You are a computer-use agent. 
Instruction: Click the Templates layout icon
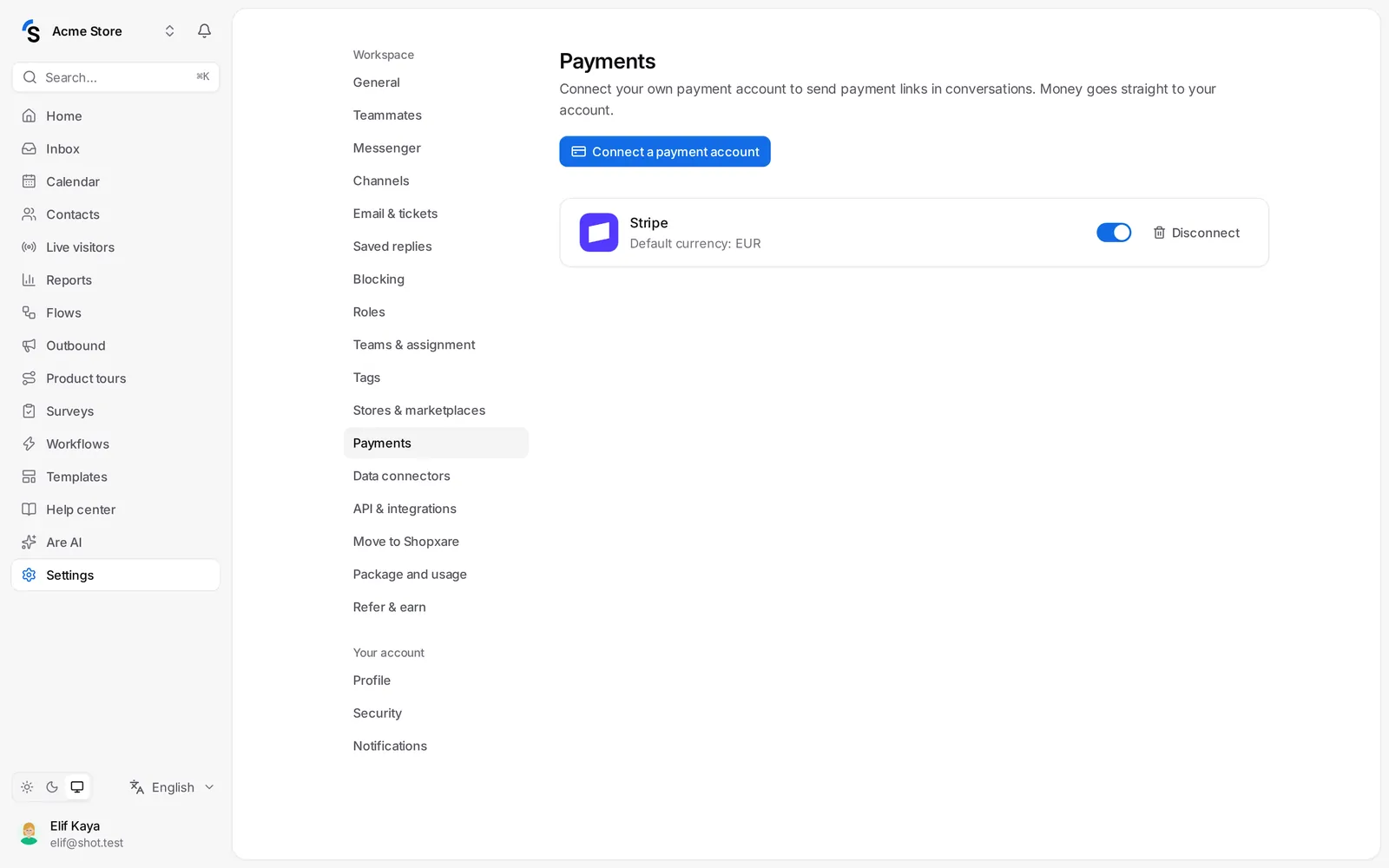pyautogui.click(x=29, y=477)
